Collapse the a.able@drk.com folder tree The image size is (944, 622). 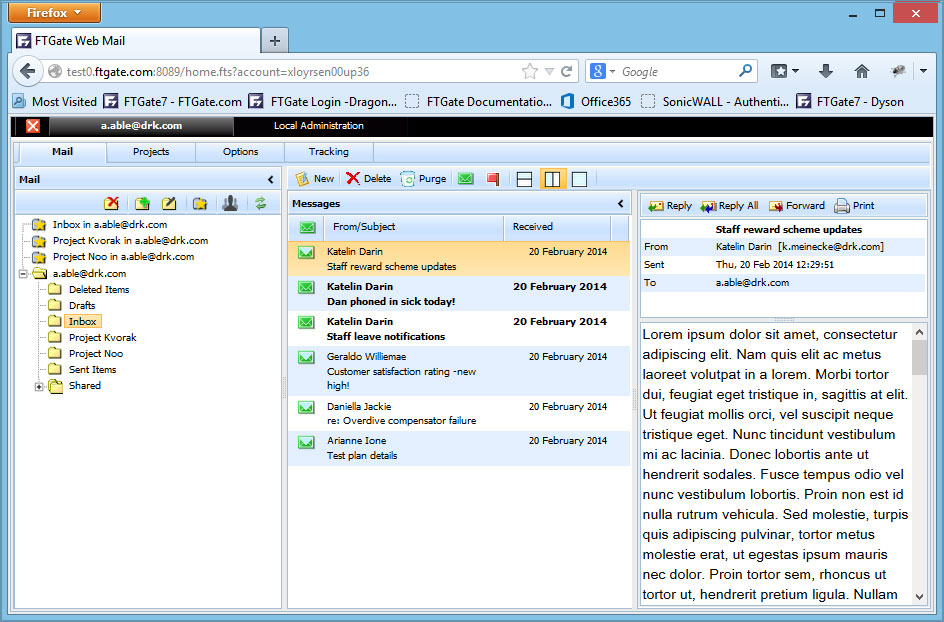23,274
